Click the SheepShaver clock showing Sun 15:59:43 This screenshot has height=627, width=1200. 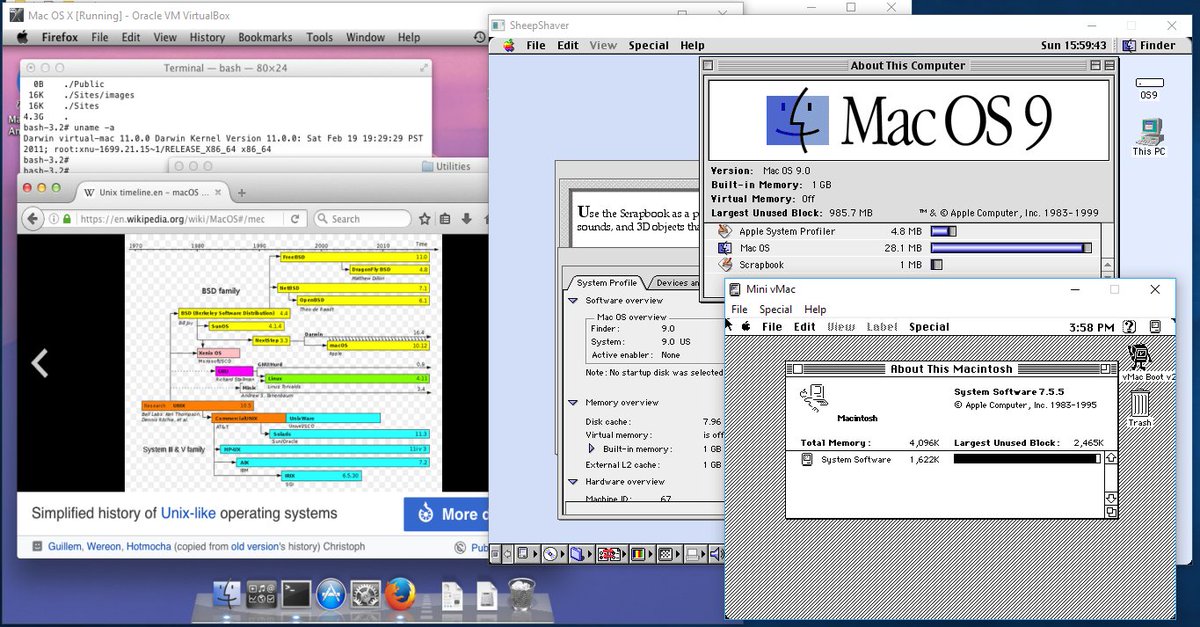coord(1074,45)
